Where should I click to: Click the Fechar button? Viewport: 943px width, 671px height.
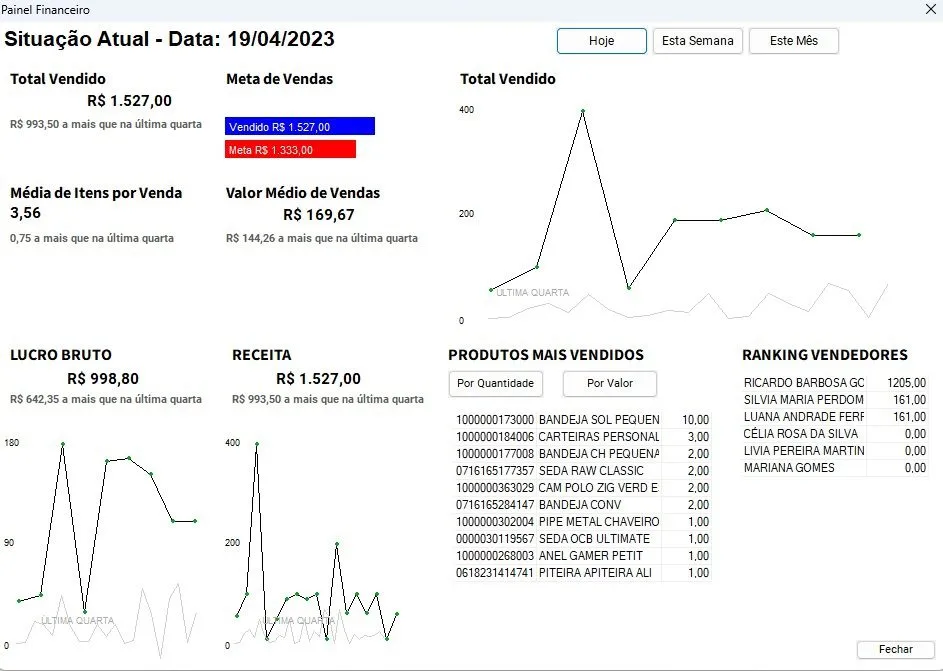coord(895,648)
